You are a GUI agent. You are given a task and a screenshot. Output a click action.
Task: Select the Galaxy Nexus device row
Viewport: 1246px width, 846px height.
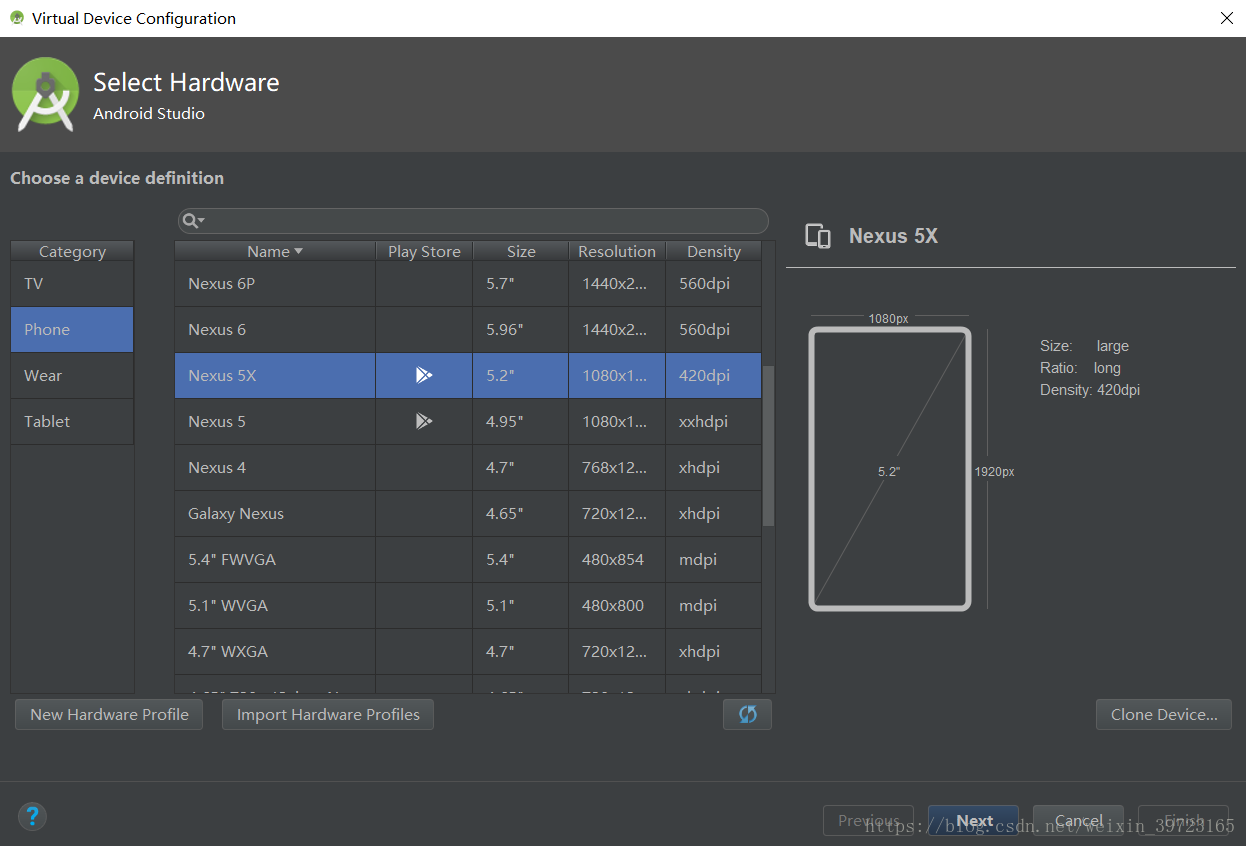pos(468,514)
